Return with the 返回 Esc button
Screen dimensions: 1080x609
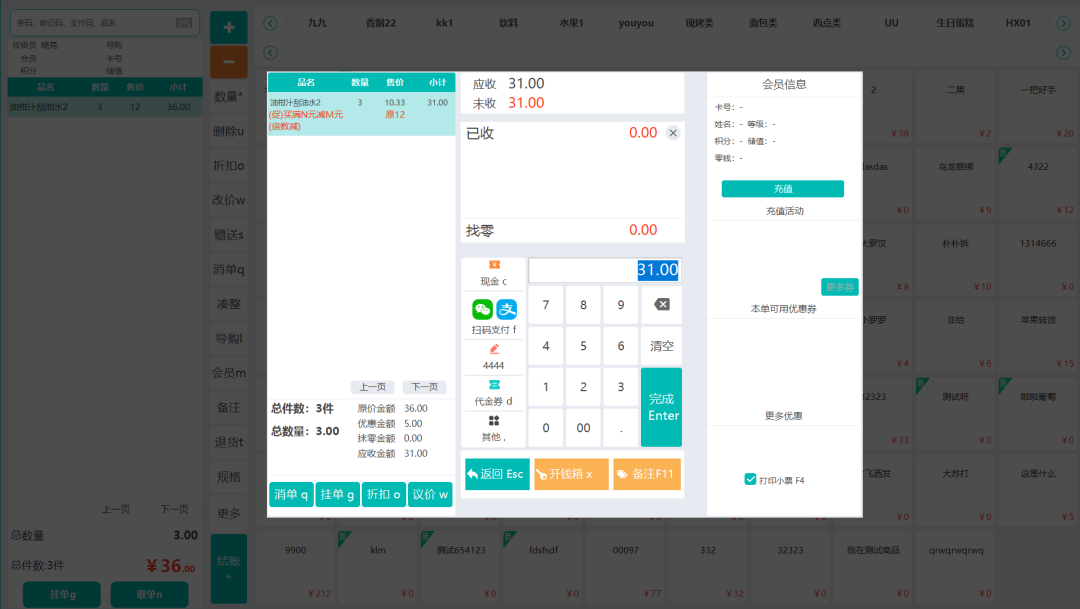496,474
